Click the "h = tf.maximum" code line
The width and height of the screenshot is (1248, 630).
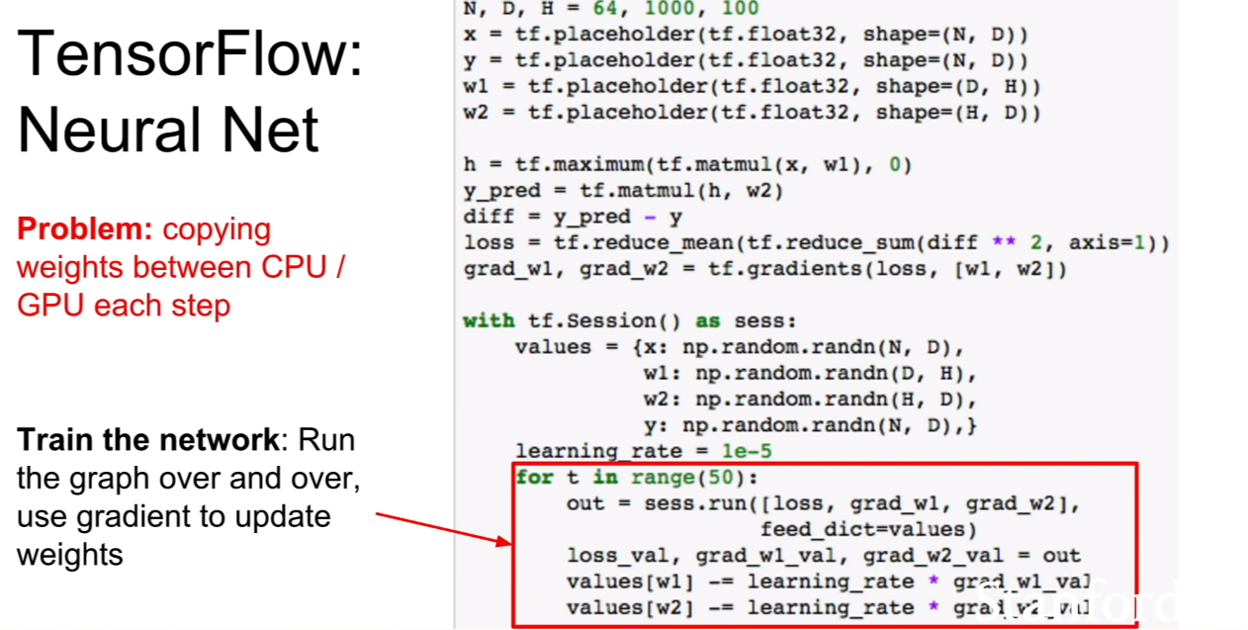point(688,165)
